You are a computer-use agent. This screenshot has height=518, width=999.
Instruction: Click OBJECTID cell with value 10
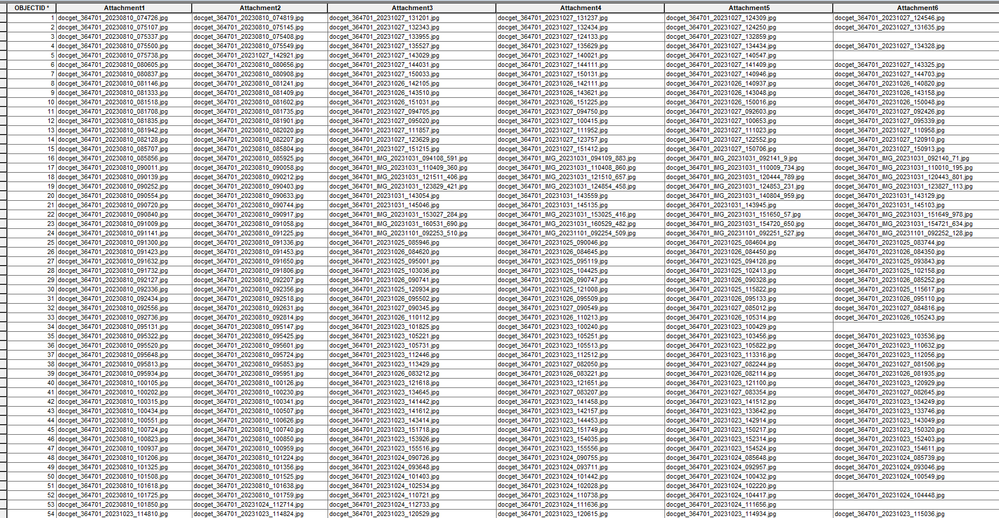[x=31, y=102]
